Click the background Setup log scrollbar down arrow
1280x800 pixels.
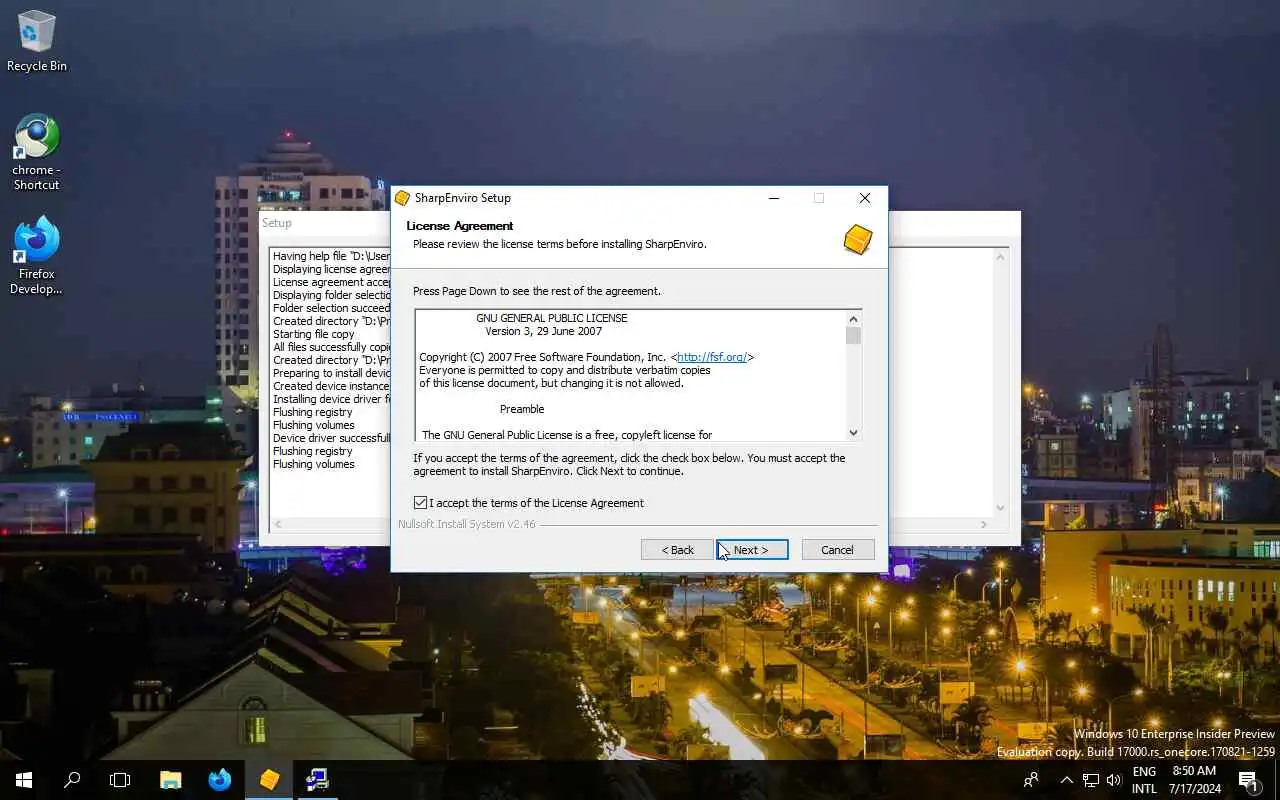(1000, 508)
